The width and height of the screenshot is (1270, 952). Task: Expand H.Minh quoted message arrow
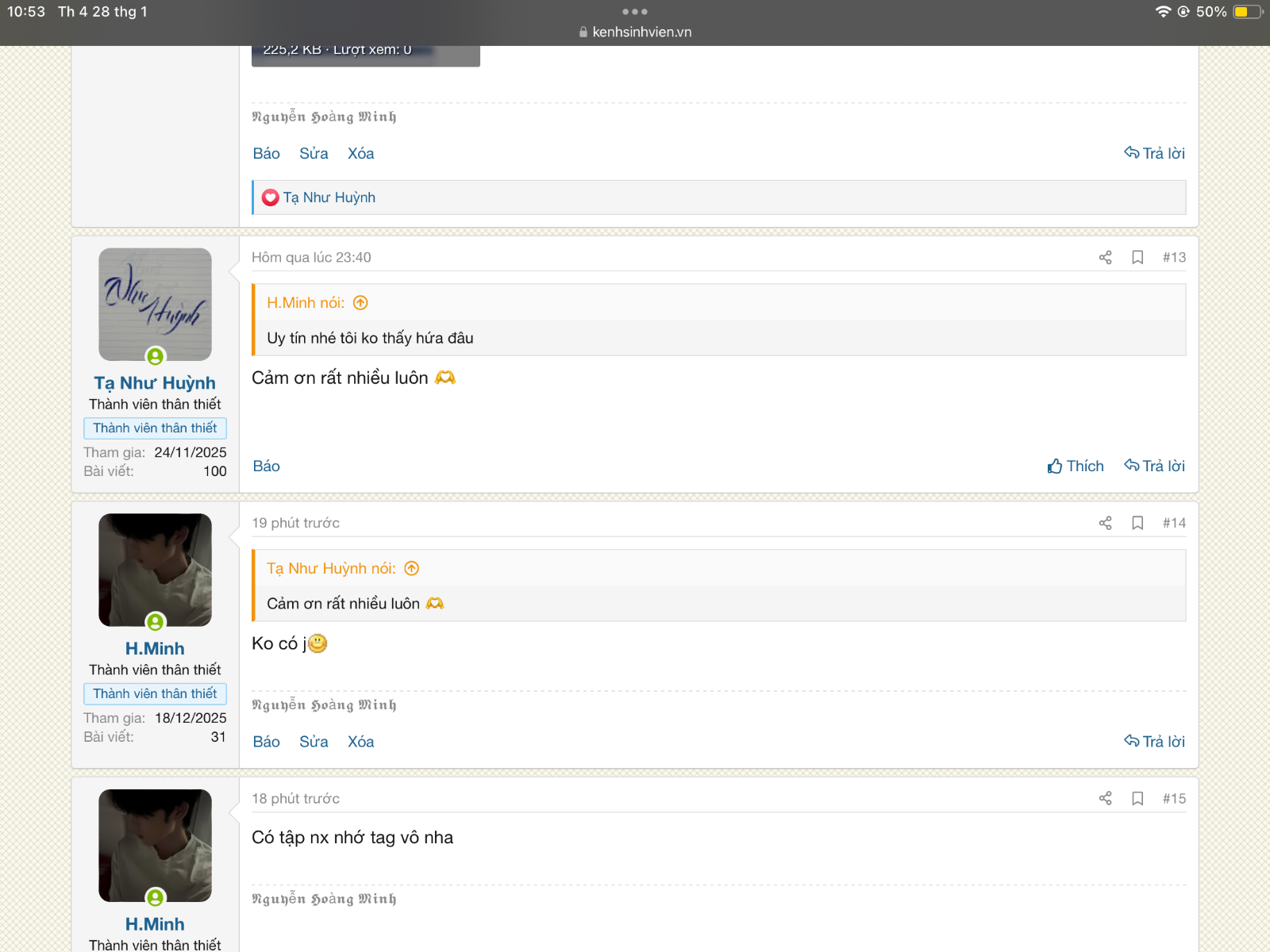[360, 303]
